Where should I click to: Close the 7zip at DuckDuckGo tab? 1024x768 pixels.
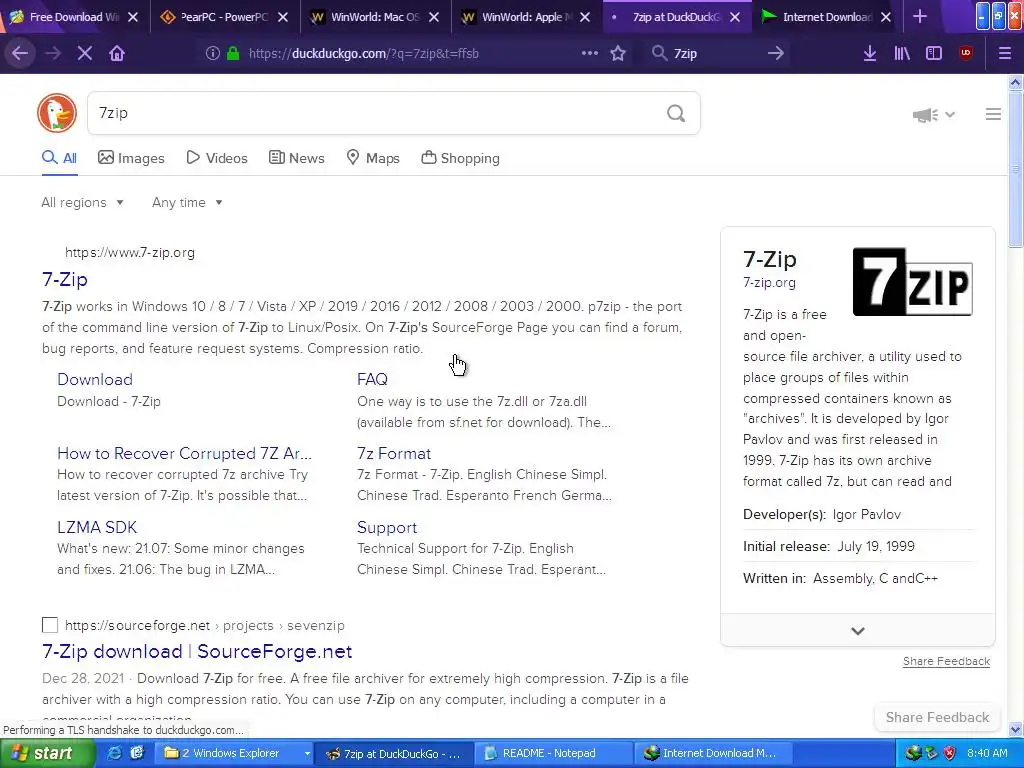(735, 17)
